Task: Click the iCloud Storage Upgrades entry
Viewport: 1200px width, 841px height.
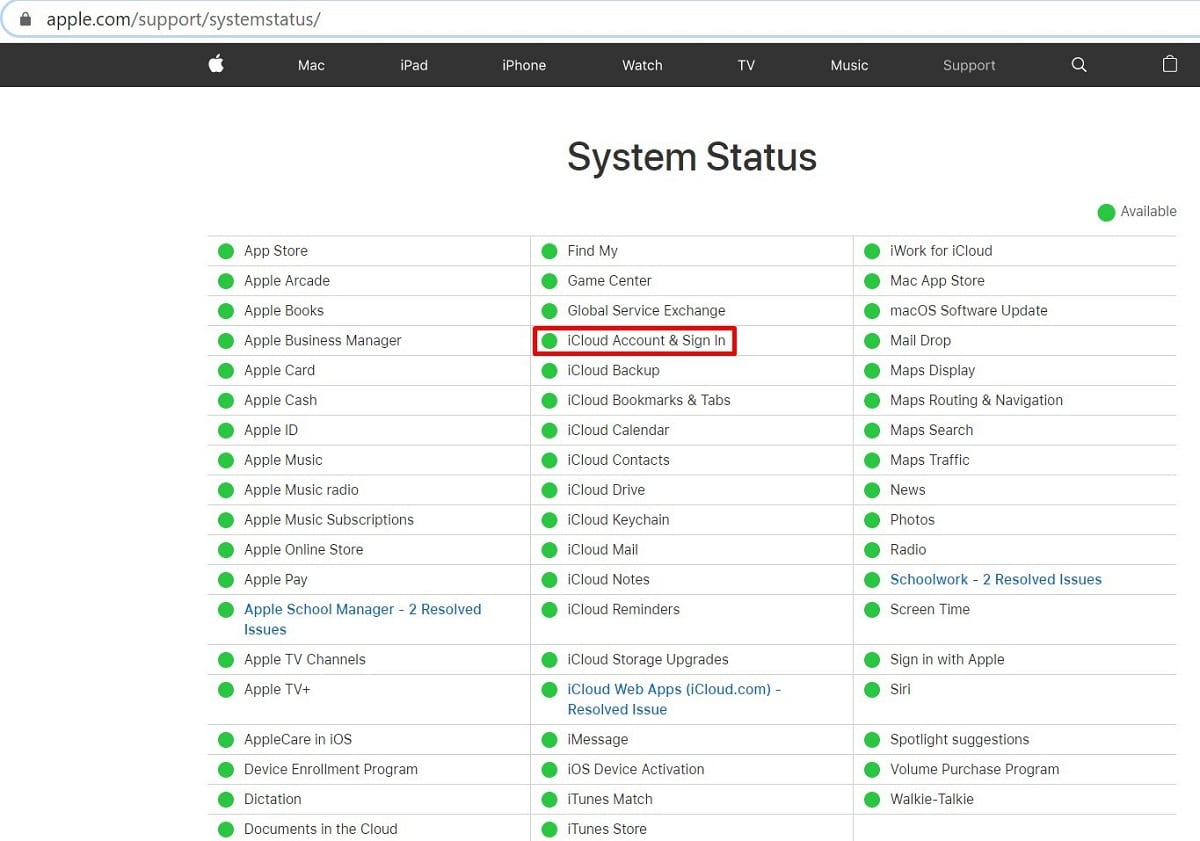Action: [x=648, y=659]
